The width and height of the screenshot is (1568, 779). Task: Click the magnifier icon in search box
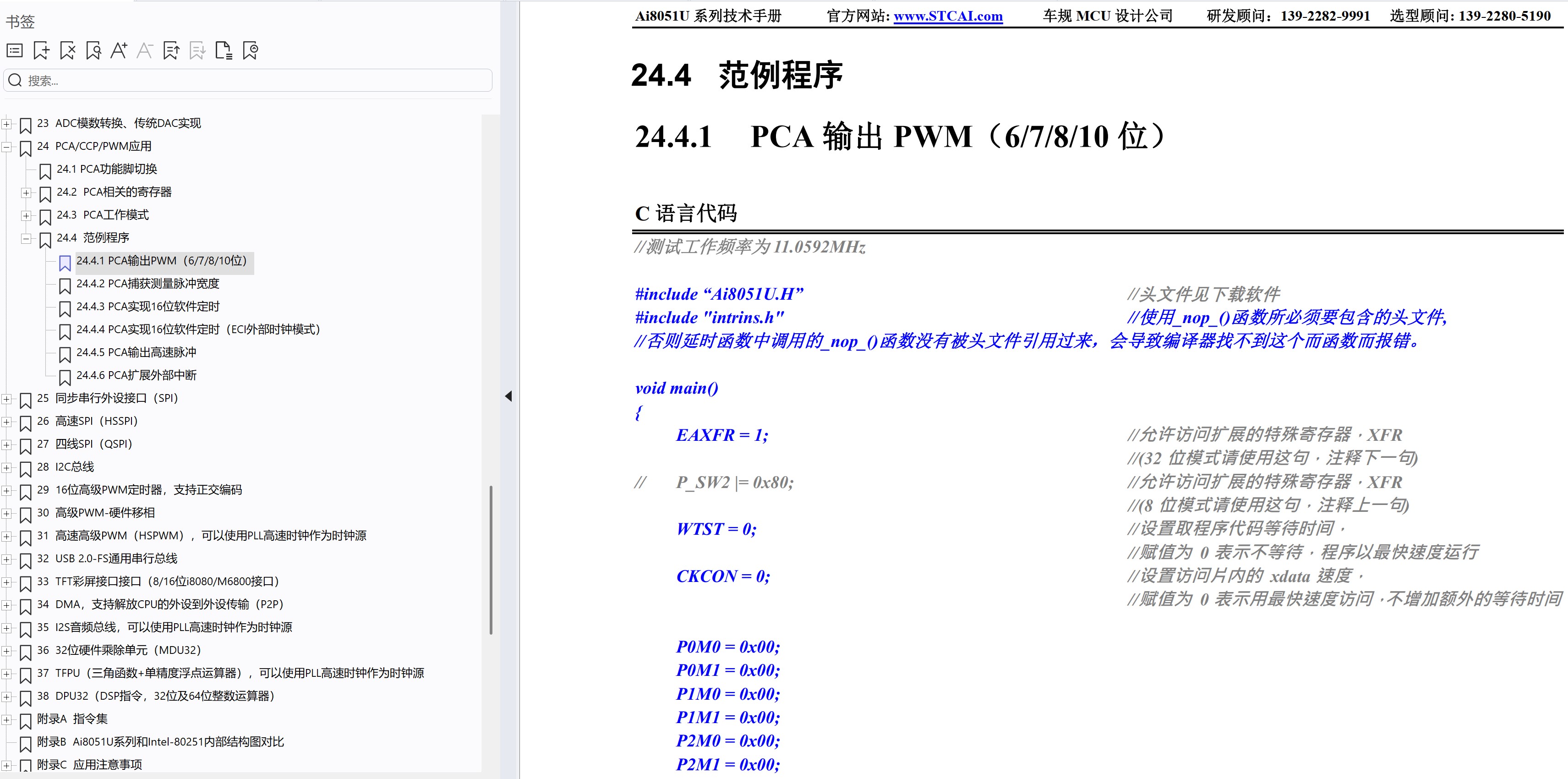click(16, 80)
